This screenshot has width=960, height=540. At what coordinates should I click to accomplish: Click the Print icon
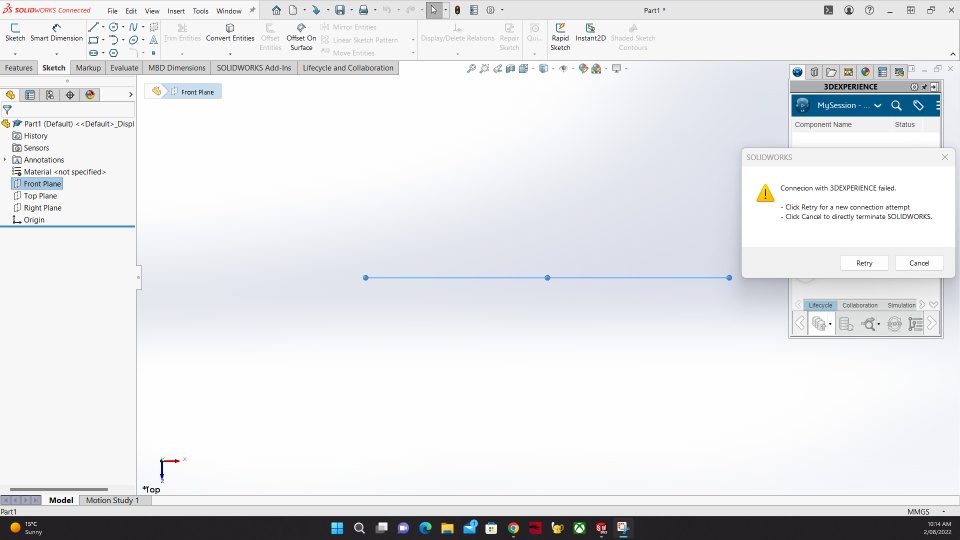[363, 10]
